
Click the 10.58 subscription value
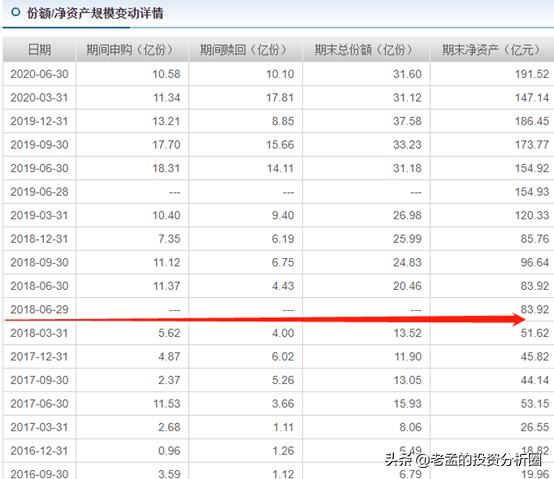pyautogui.click(x=166, y=74)
